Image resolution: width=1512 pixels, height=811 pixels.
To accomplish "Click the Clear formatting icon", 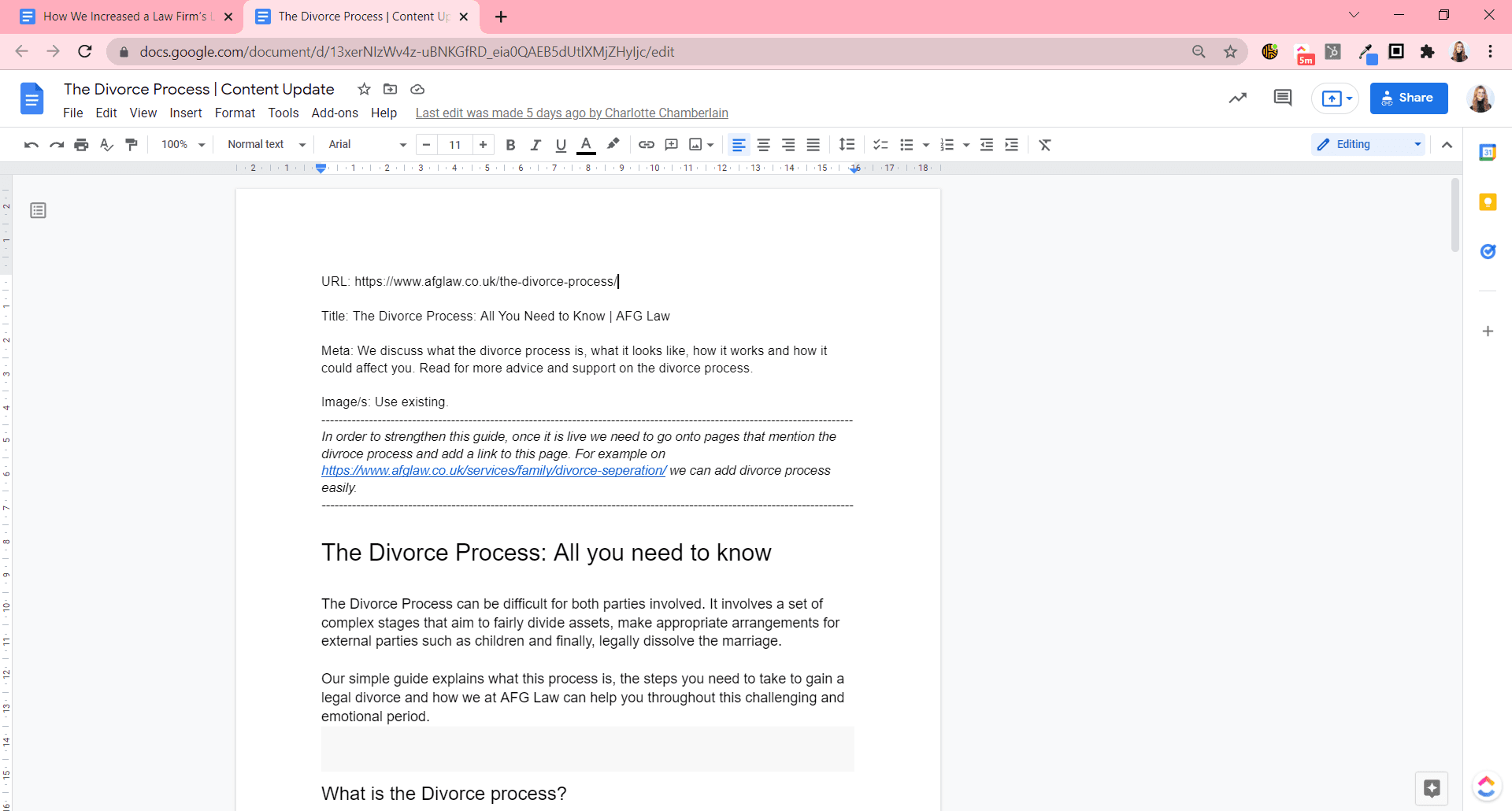I will point(1045,145).
